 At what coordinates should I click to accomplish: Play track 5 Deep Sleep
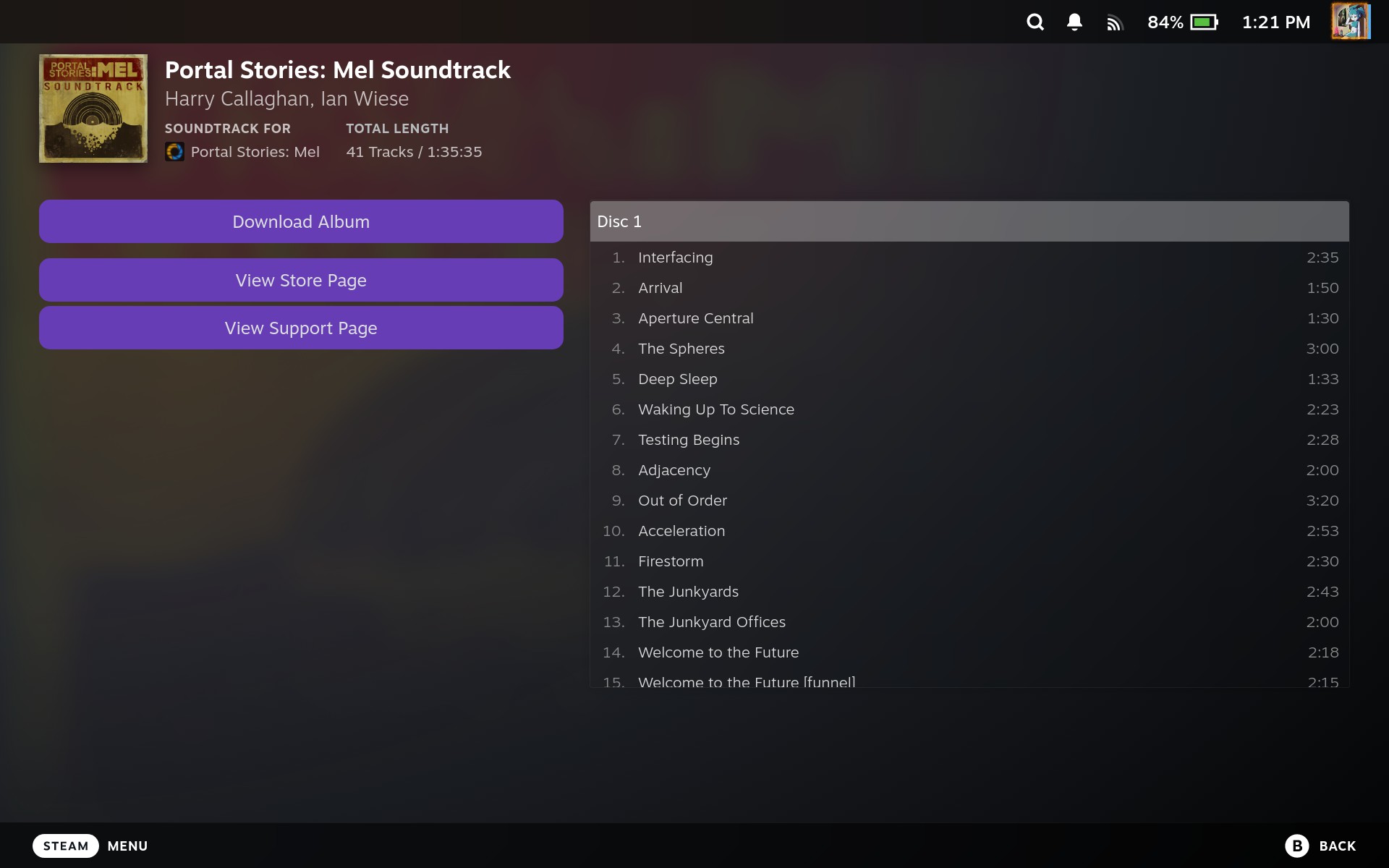click(969, 379)
